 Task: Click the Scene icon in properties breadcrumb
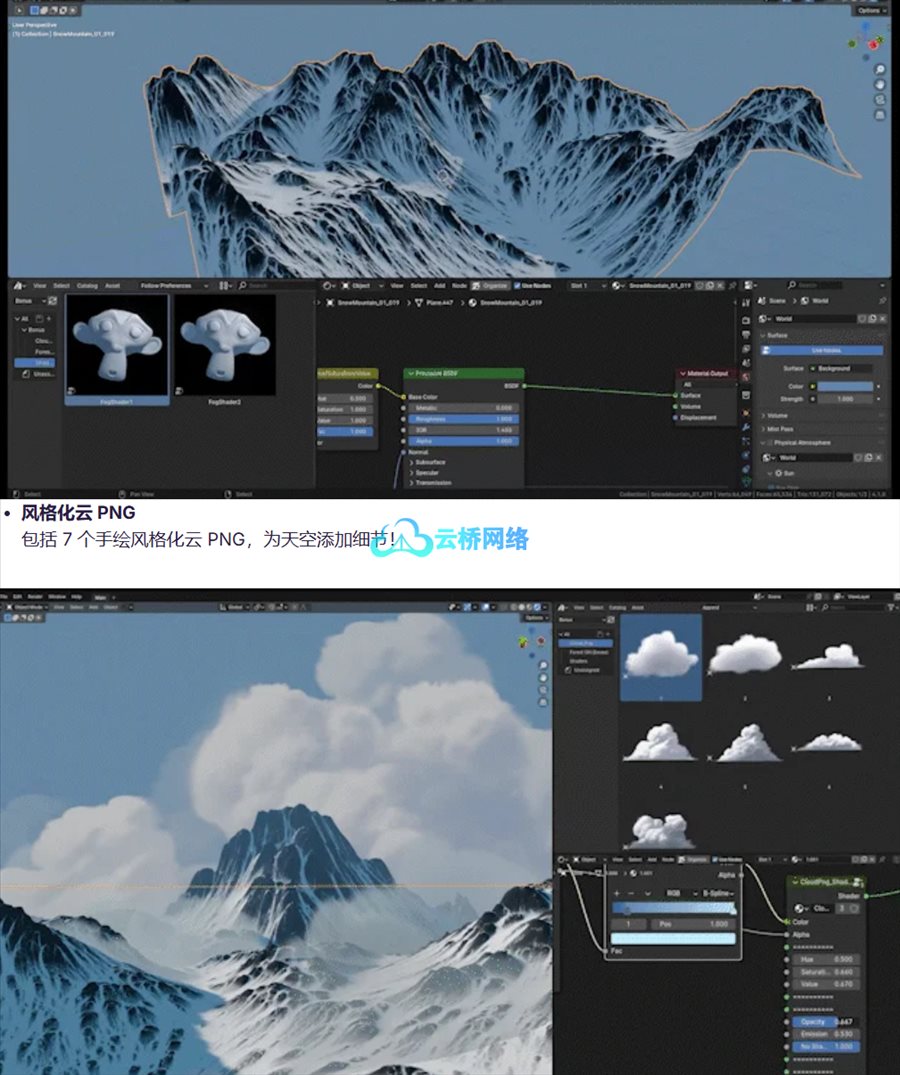pyautogui.click(x=765, y=300)
